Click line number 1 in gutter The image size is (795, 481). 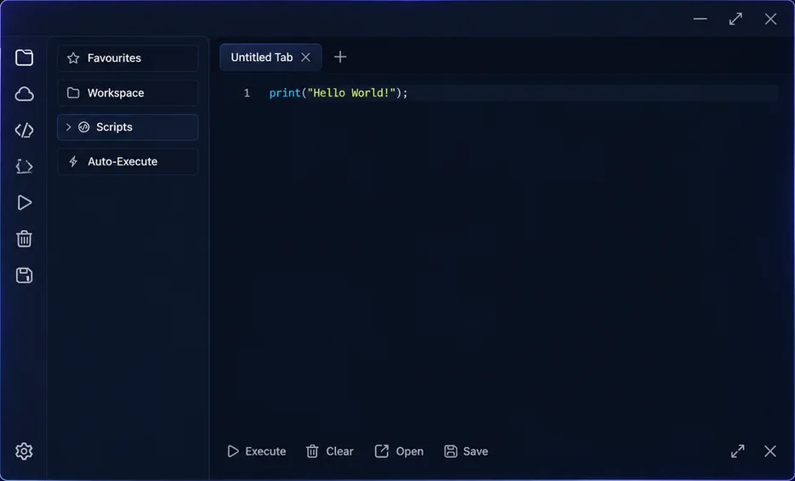(246, 93)
